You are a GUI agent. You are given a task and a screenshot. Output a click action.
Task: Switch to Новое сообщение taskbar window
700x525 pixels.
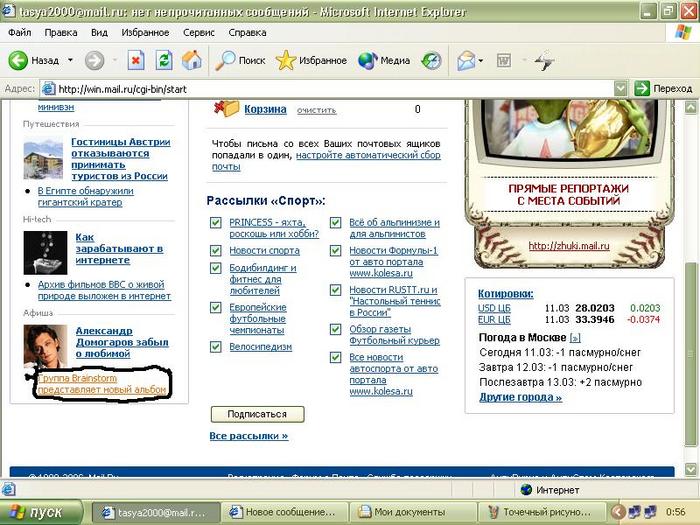[x=284, y=512]
